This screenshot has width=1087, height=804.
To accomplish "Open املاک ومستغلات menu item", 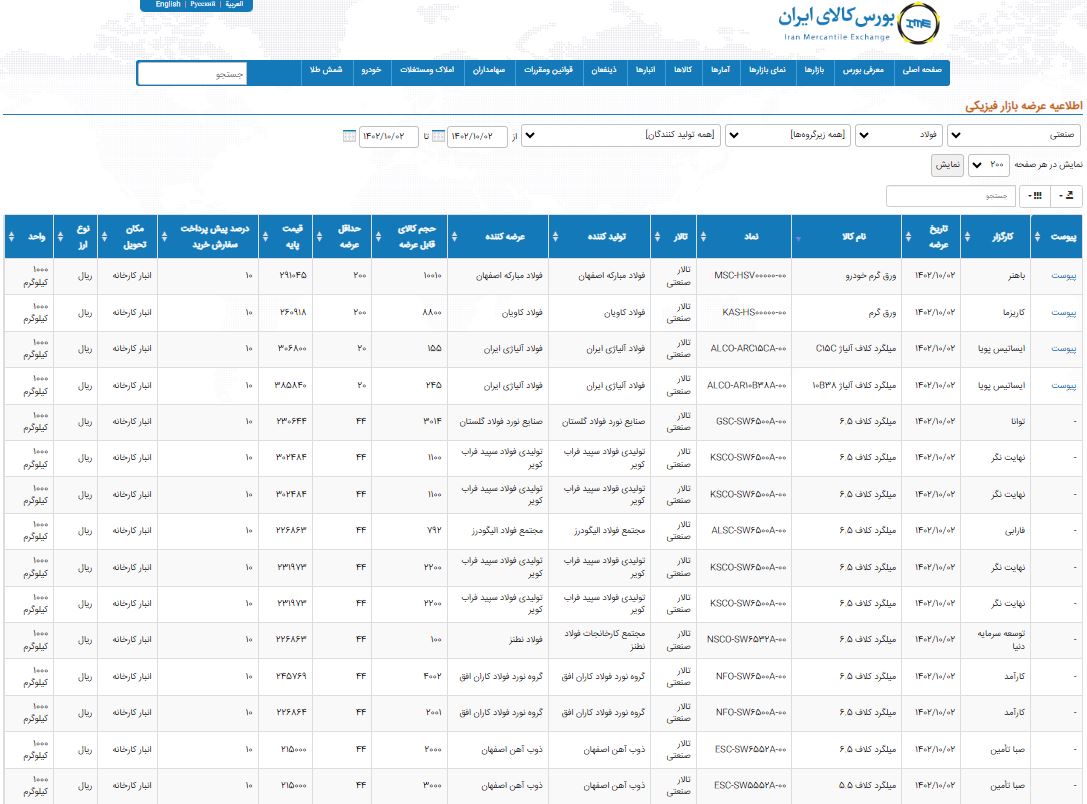I will (x=427, y=70).
